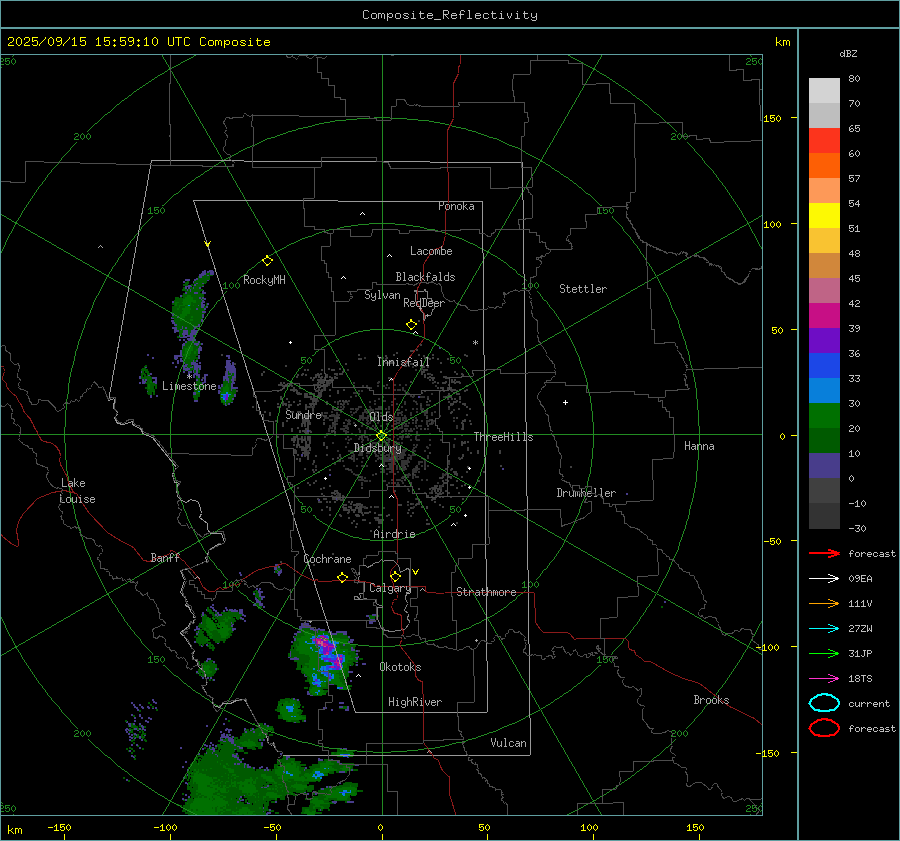Select the orange 111V arrow legend icon
Screen dimensions: 900x841
coord(824,603)
